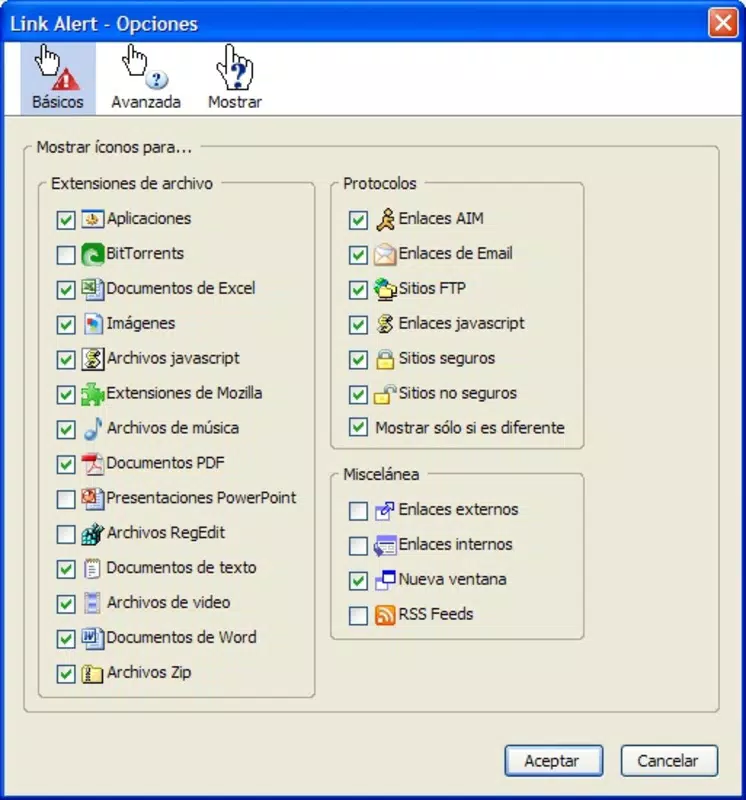Click the Archivos javascript label
Screen dimensions: 746x800
click(x=173, y=358)
